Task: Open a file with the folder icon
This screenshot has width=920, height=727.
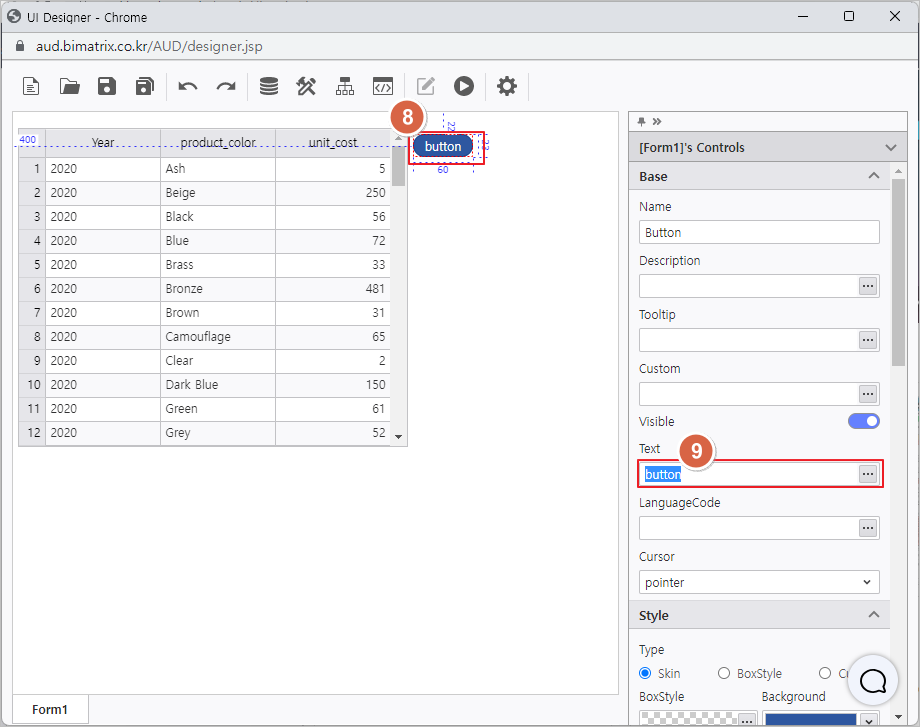Action: pos(69,86)
